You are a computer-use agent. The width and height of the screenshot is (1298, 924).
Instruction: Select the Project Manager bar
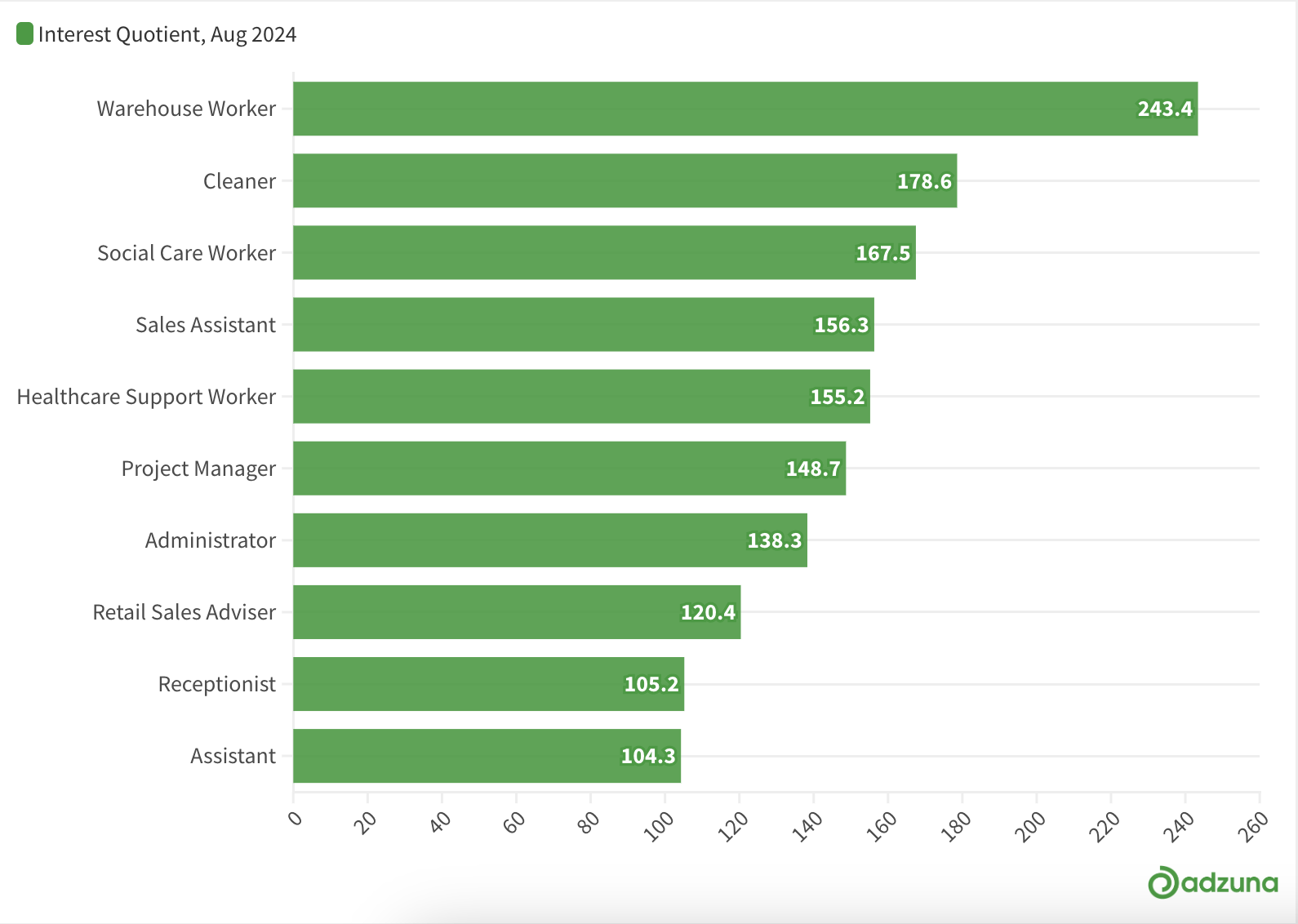(x=570, y=468)
